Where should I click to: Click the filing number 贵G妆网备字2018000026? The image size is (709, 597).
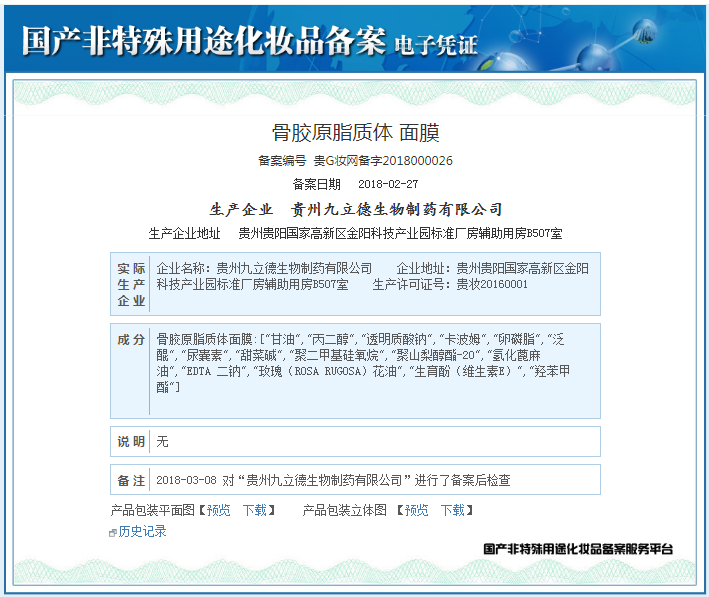tap(383, 161)
